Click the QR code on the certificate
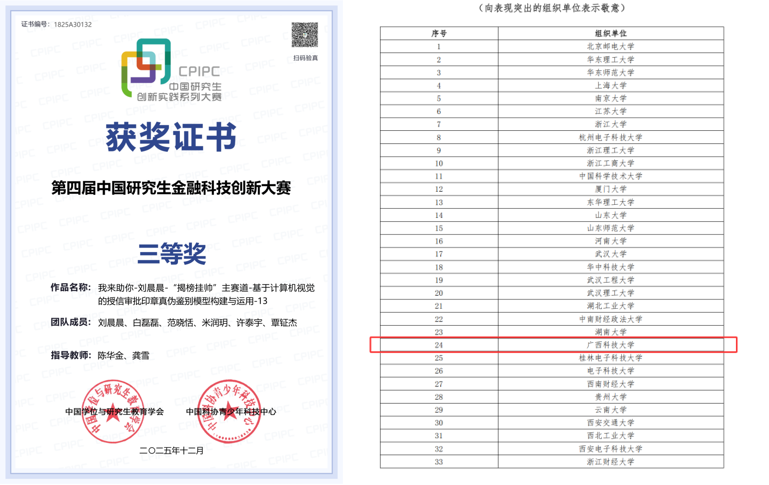This screenshot has height=485, width=769. point(305,35)
